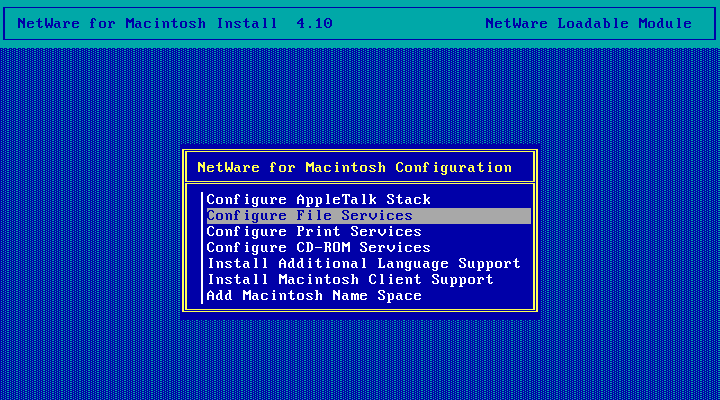Click the 4.10 version number in header
The width and height of the screenshot is (720, 400).
point(314,23)
